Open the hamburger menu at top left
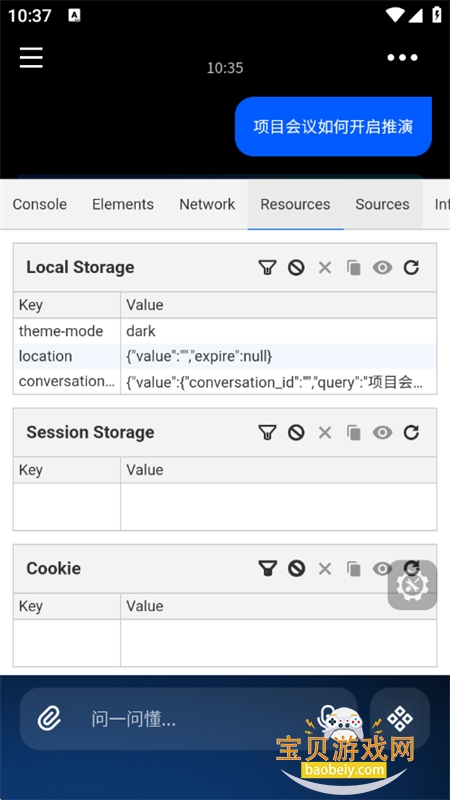This screenshot has width=450, height=800. pyautogui.click(x=31, y=57)
